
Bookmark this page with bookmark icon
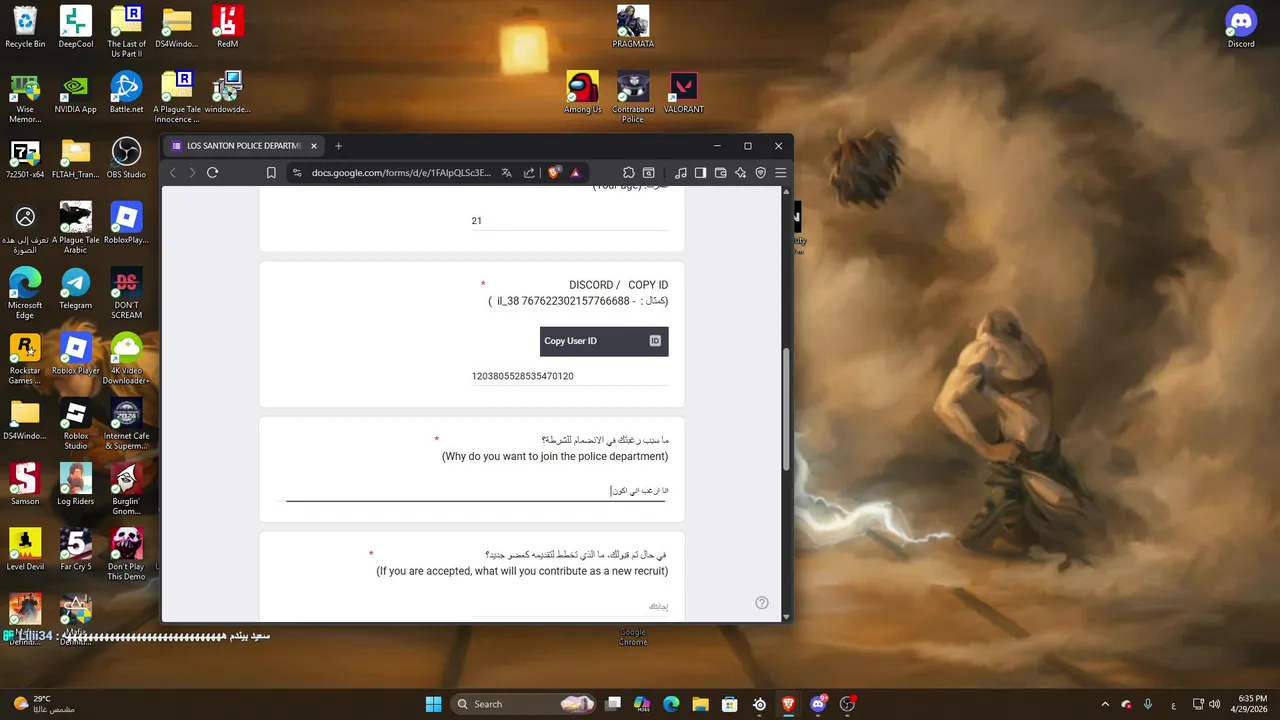pyautogui.click(x=271, y=173)
